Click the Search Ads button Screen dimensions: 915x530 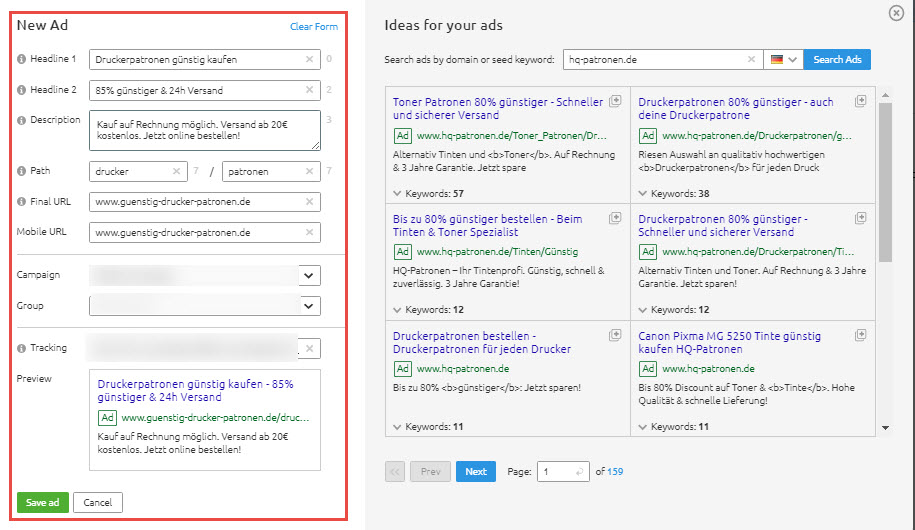837,59
